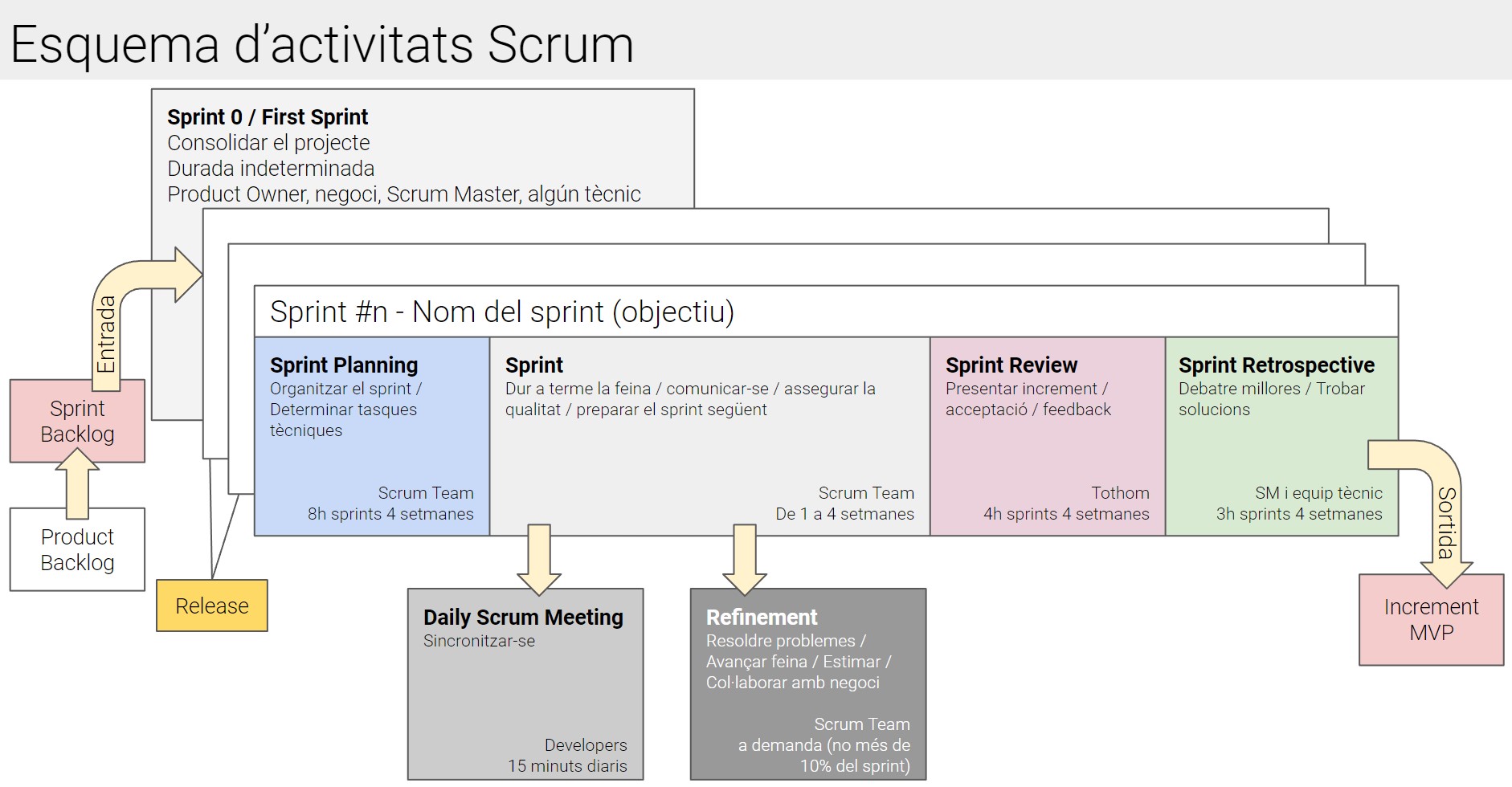1512x787 pixels.
Task: Click "15 minuts diaris" text
Action: point(567,766)
